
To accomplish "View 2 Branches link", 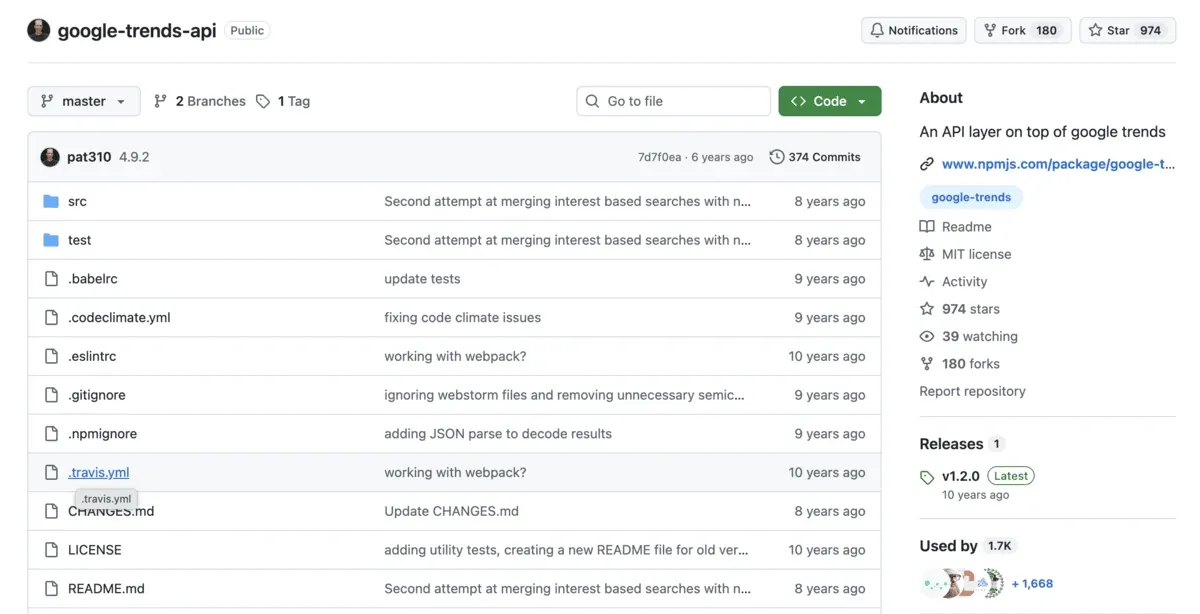I will click(200, 101).
